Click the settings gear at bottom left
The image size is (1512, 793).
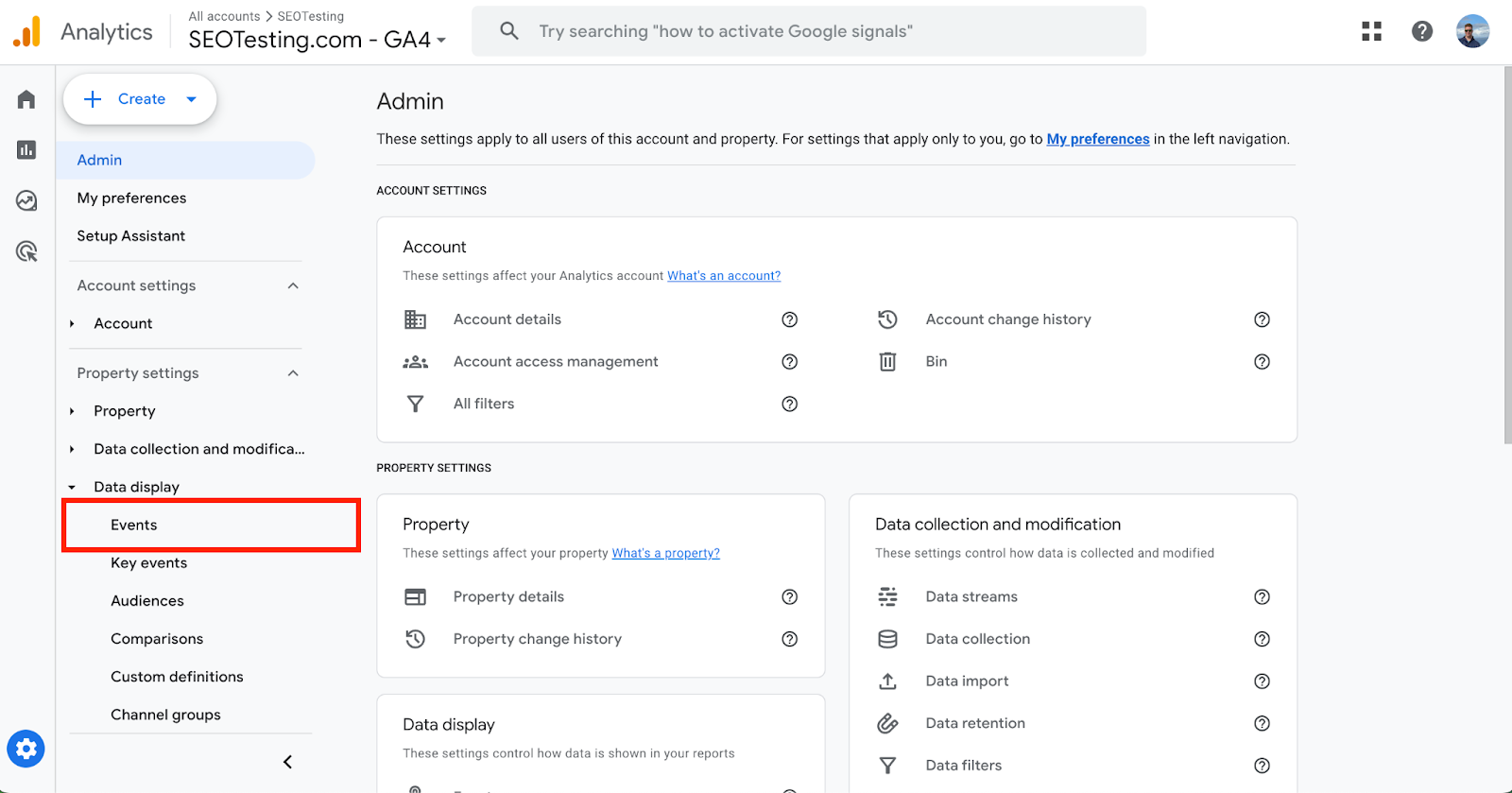(x=26, y=748)
